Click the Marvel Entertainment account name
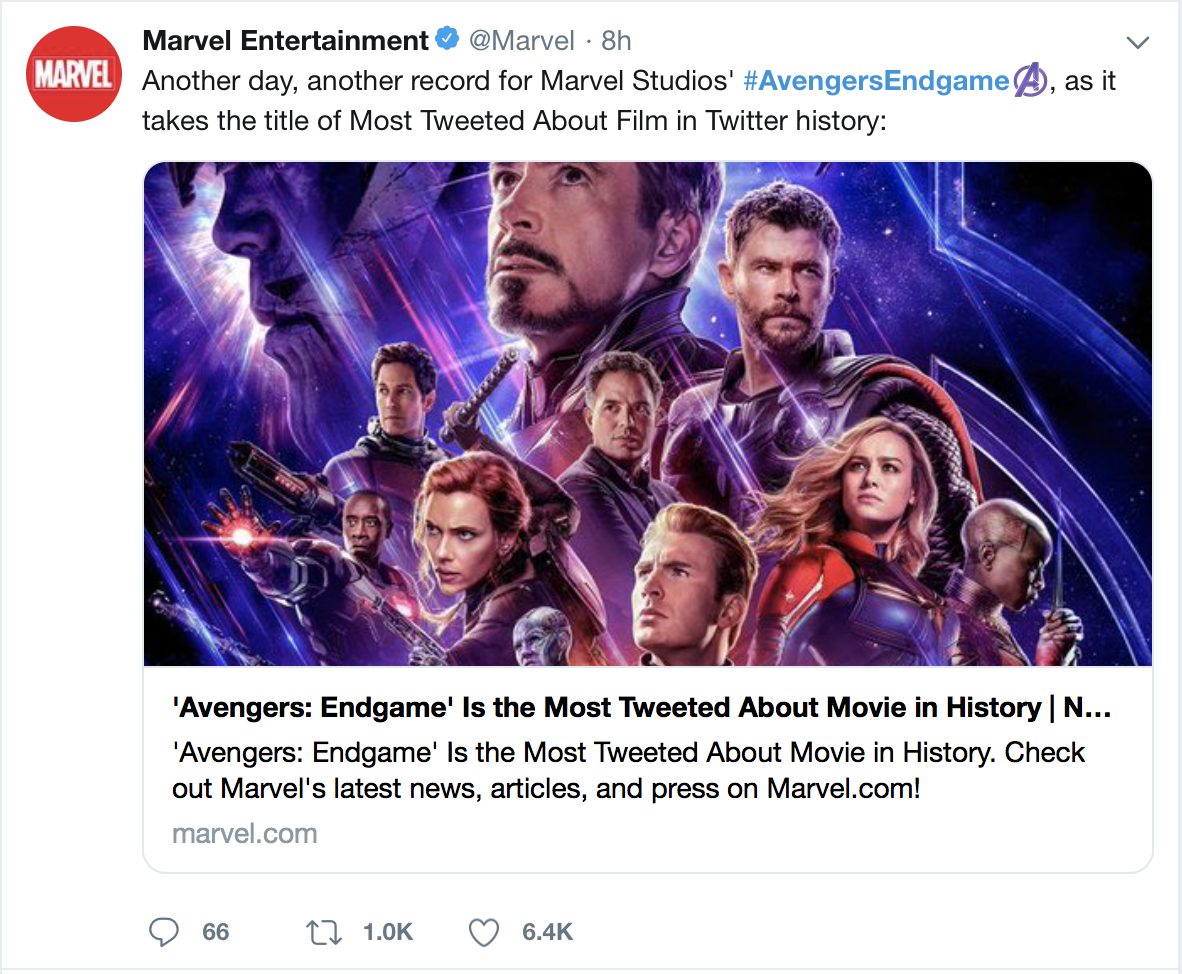This screenshot has height=974, width=1182. tap(286, 41)
